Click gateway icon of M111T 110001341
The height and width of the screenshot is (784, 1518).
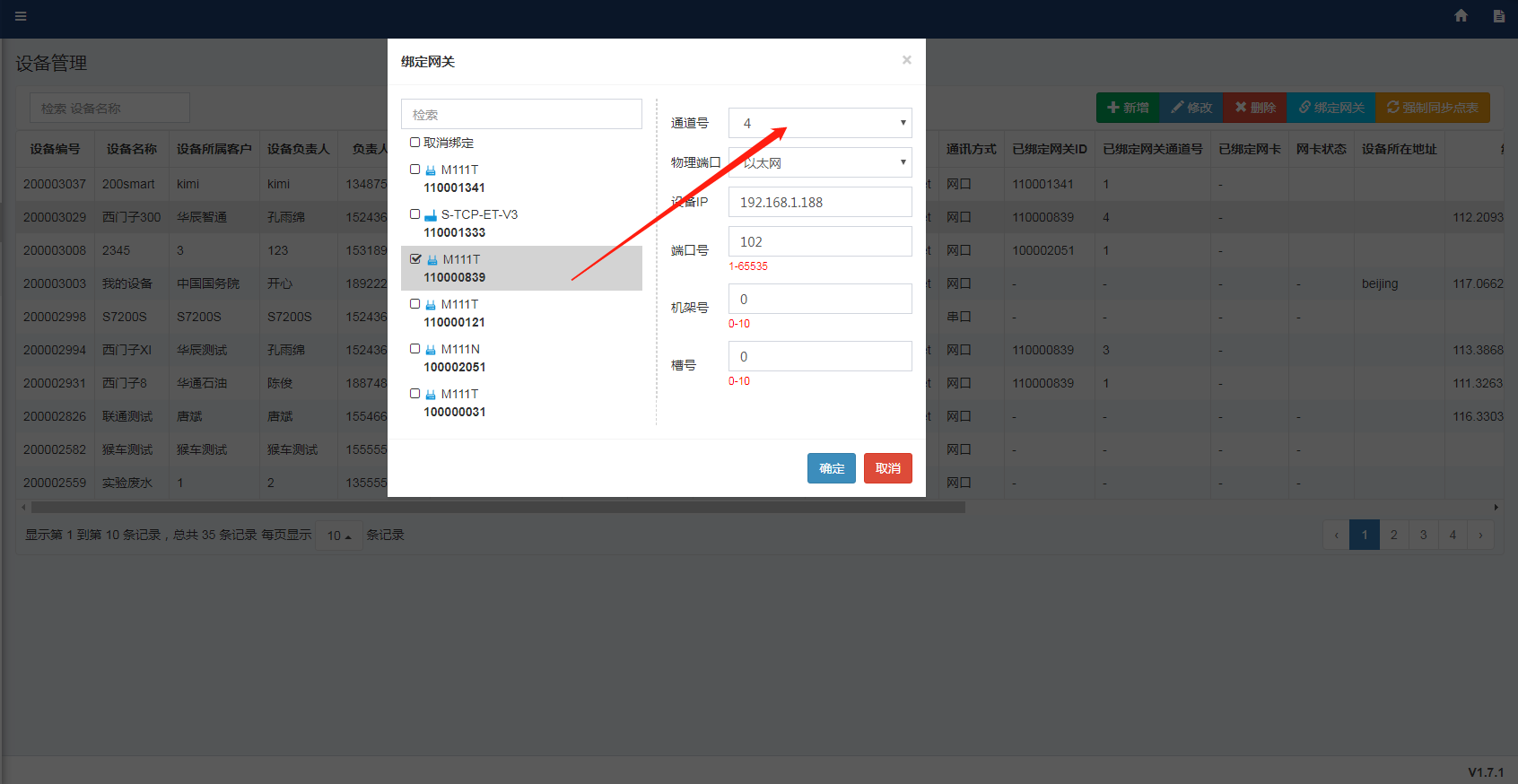(431, 170)
